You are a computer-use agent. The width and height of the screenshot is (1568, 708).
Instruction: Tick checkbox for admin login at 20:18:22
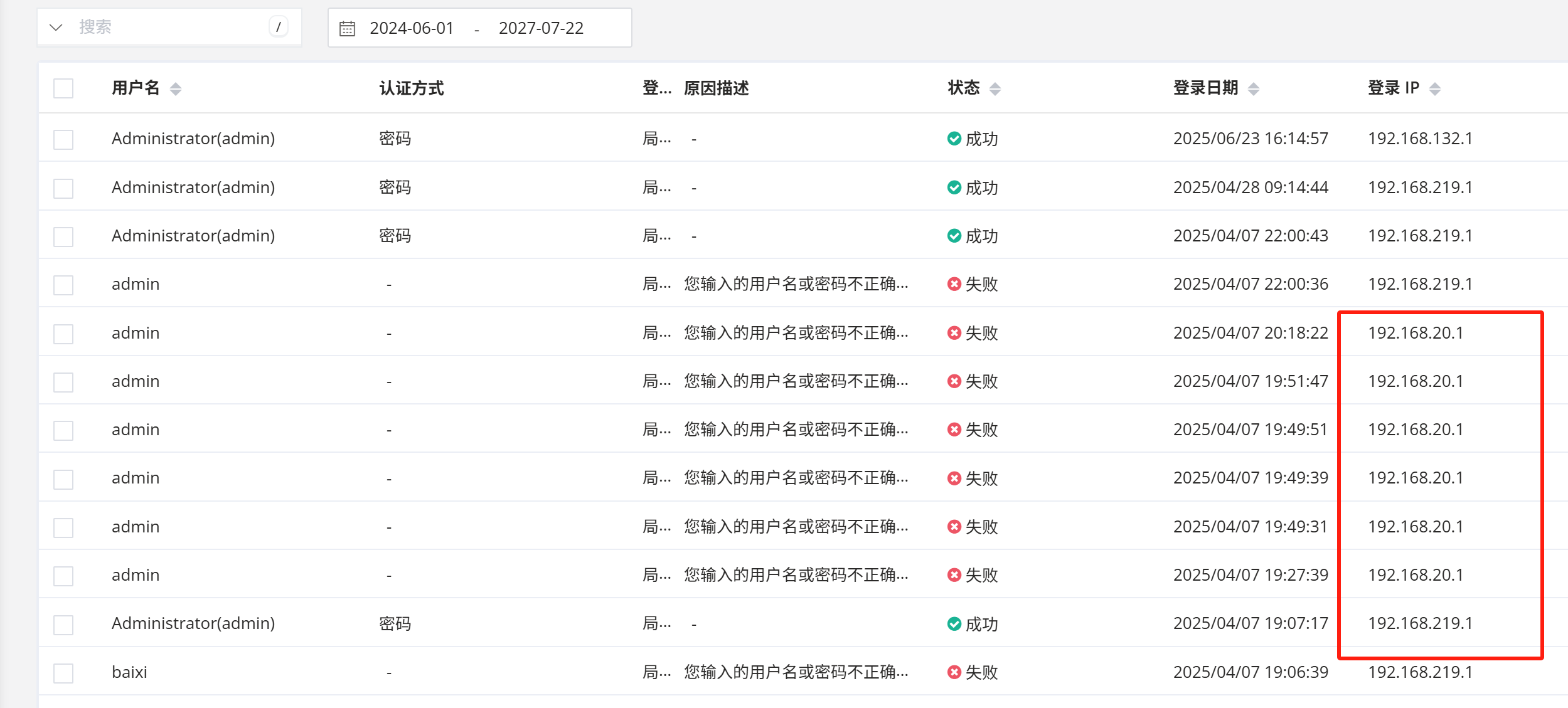tap(63, 334)
